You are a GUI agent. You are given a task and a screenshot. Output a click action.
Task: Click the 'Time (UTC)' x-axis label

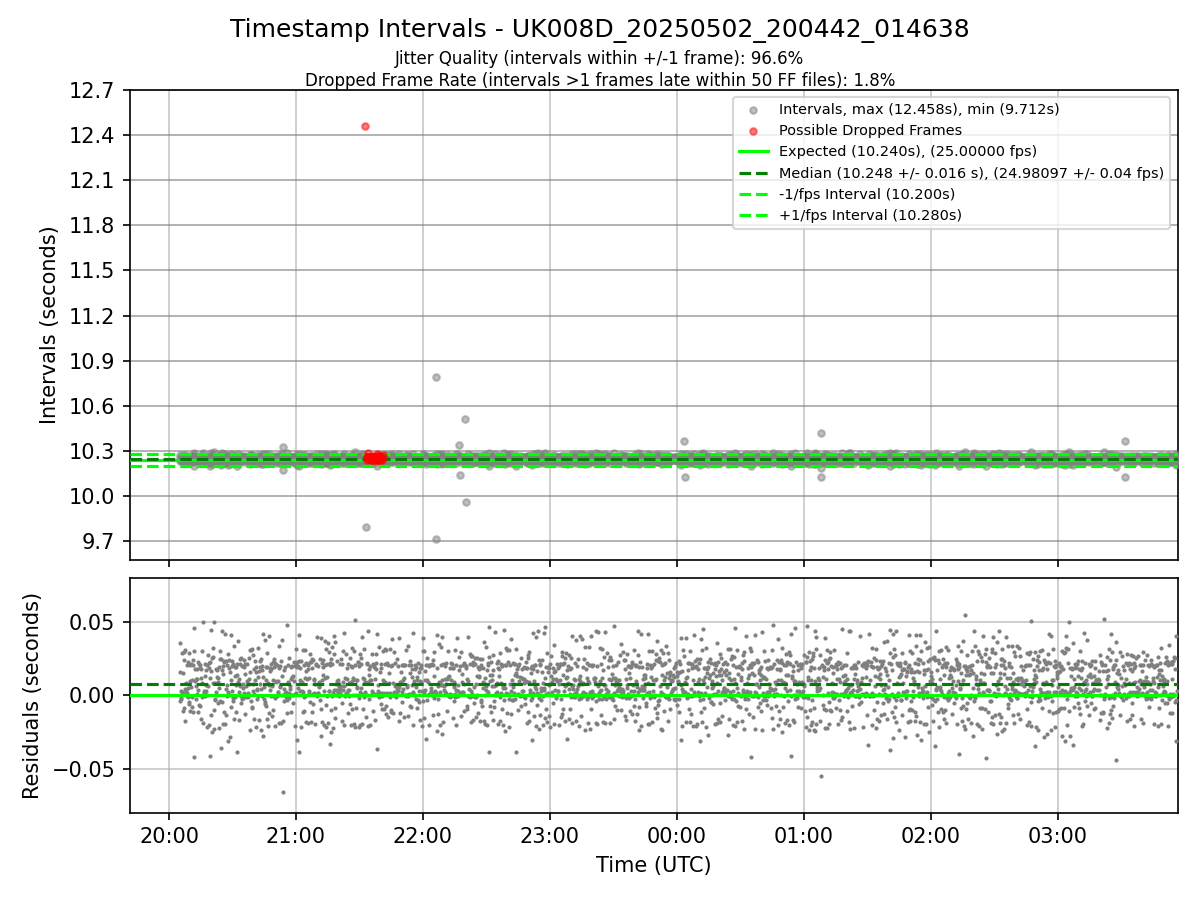[653, 865]
